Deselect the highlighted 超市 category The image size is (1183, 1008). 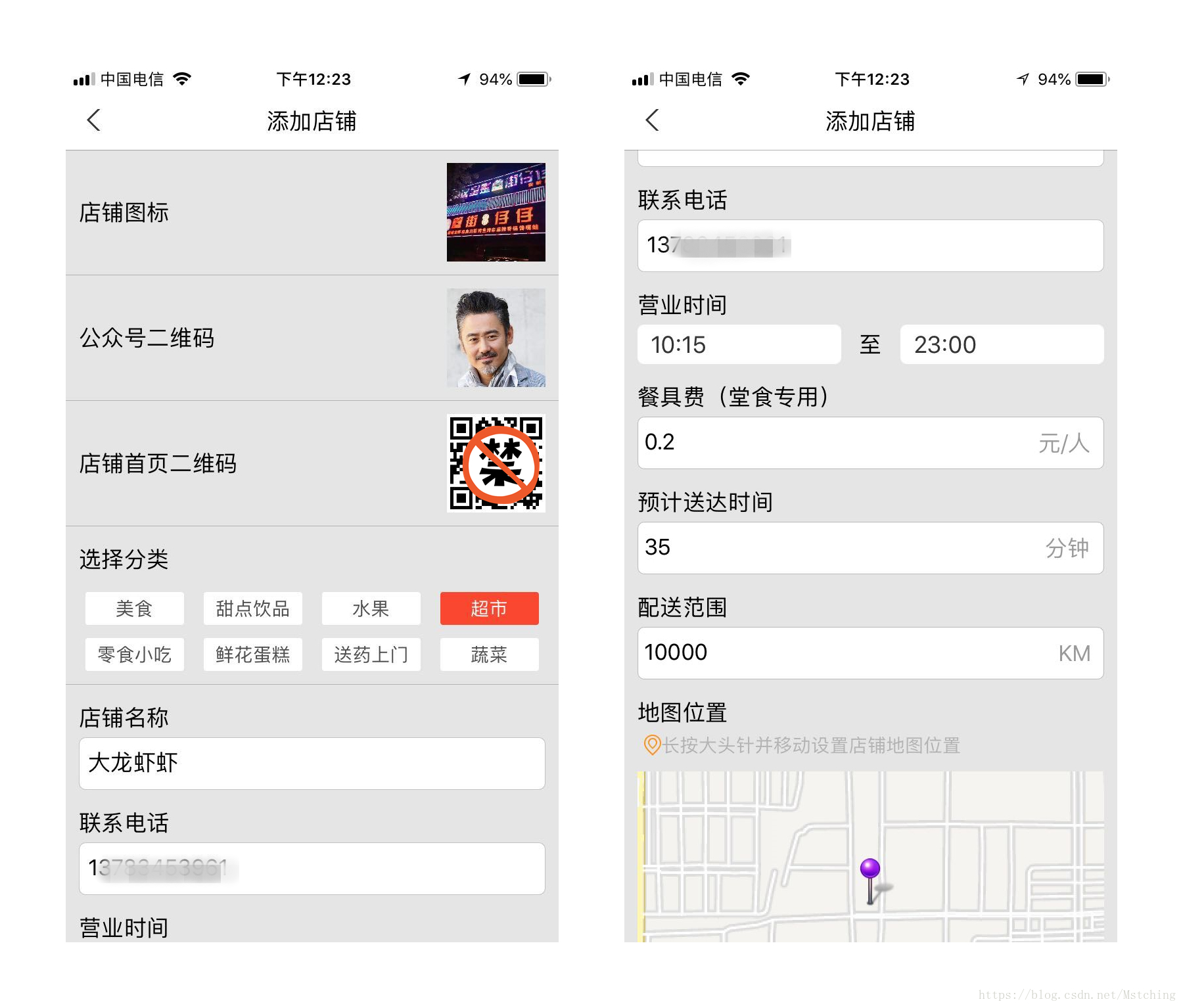coord(490,608)
